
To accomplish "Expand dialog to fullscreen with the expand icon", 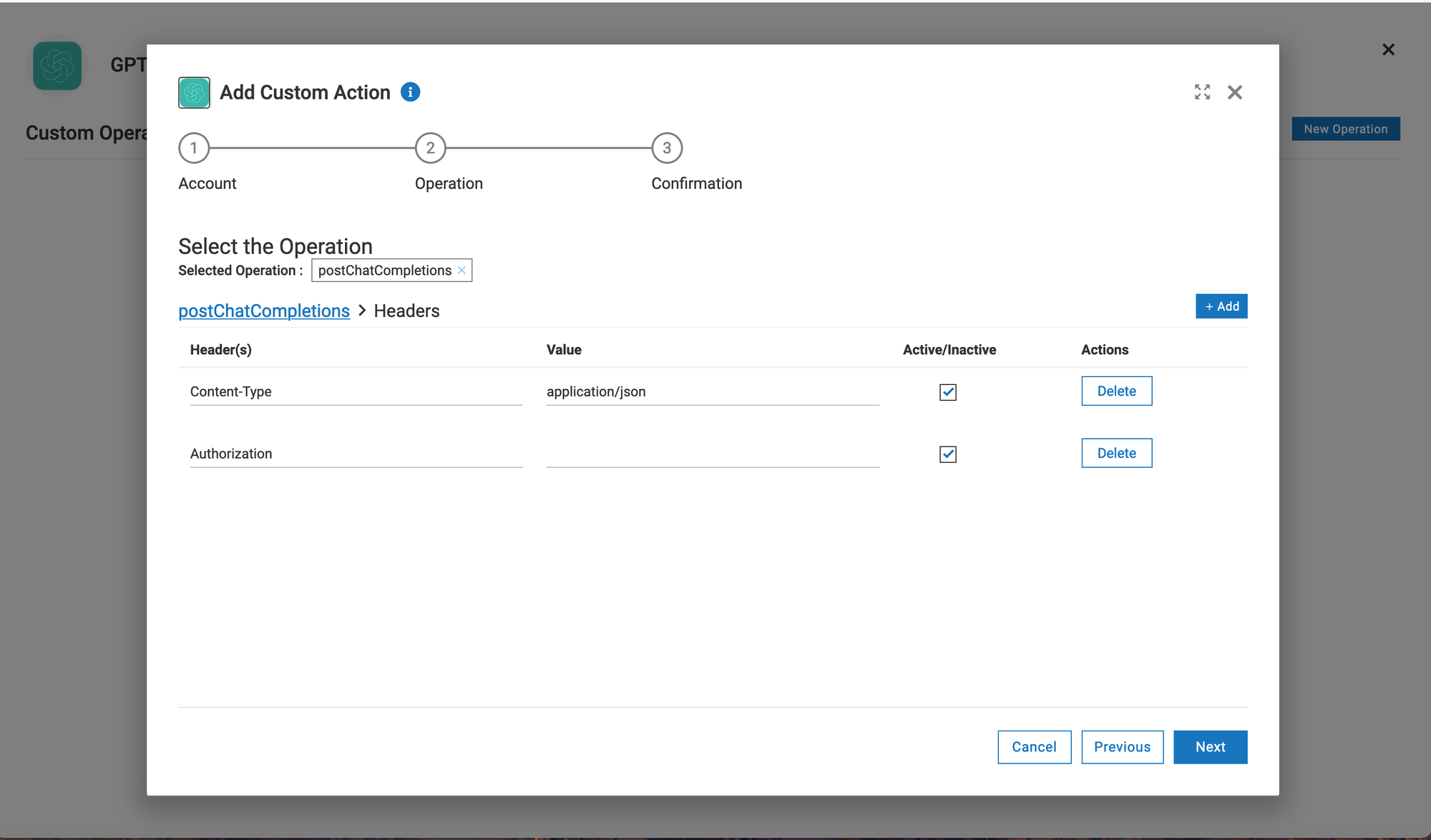I will click(1202, 92).
